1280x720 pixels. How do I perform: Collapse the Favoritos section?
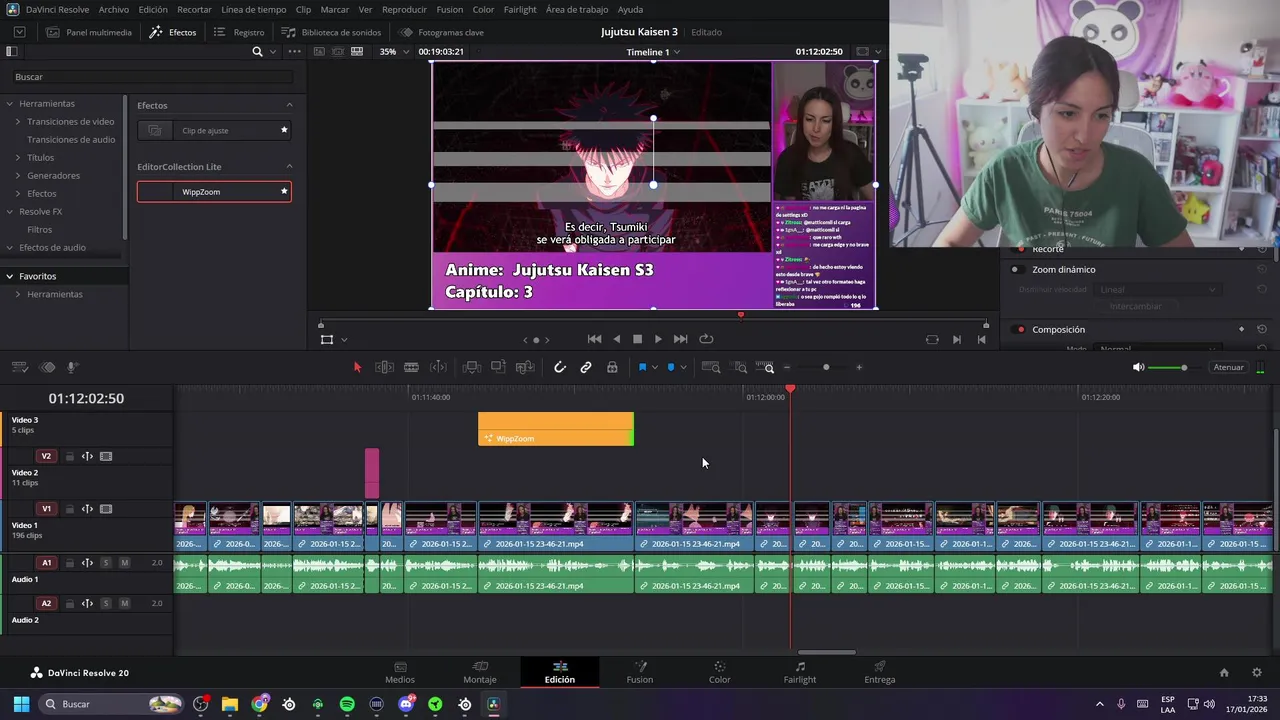click(10, 276)
